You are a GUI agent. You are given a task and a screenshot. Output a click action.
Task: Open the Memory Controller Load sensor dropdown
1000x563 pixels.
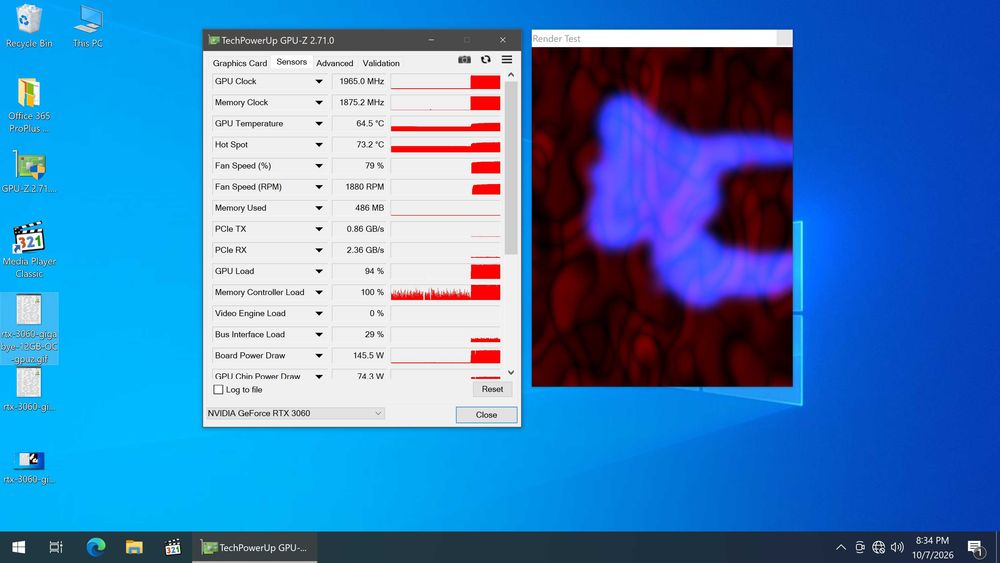(x=319, y=292)
